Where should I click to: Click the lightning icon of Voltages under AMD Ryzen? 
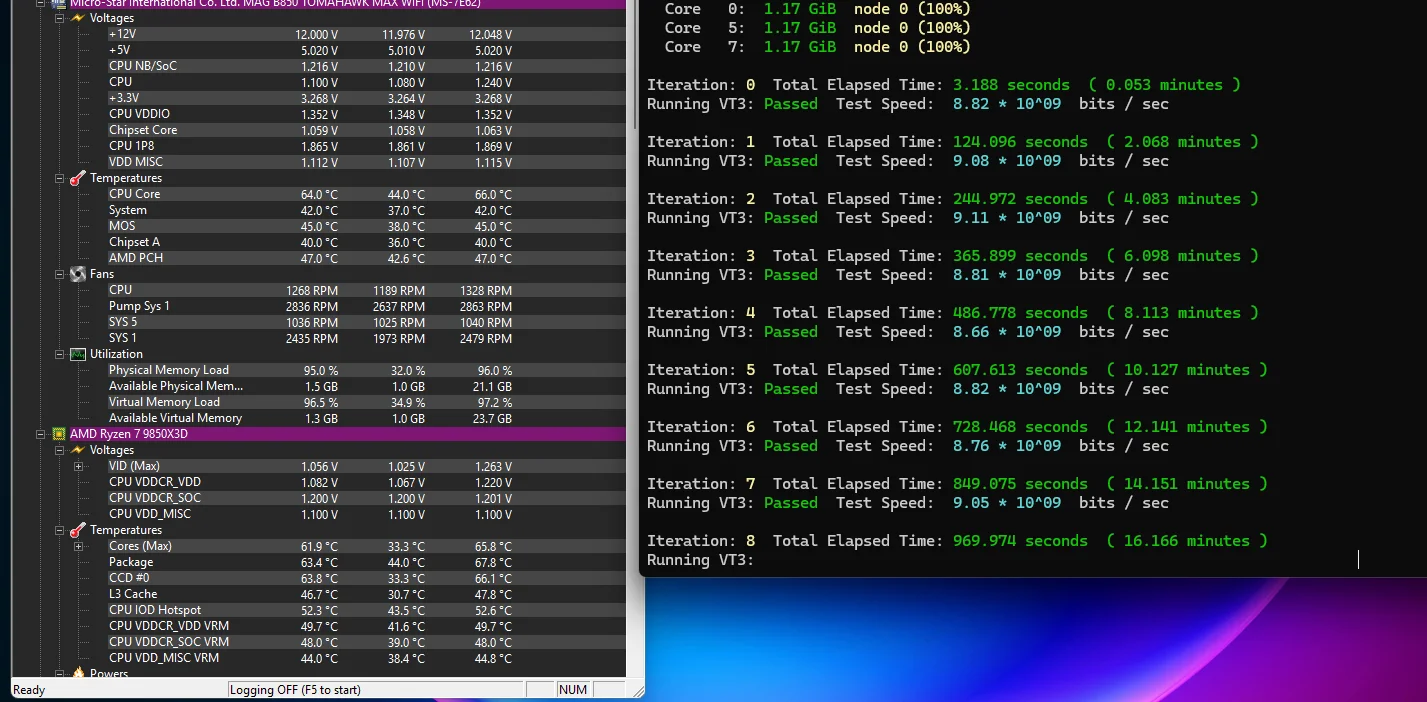click(x=77, y=450)
